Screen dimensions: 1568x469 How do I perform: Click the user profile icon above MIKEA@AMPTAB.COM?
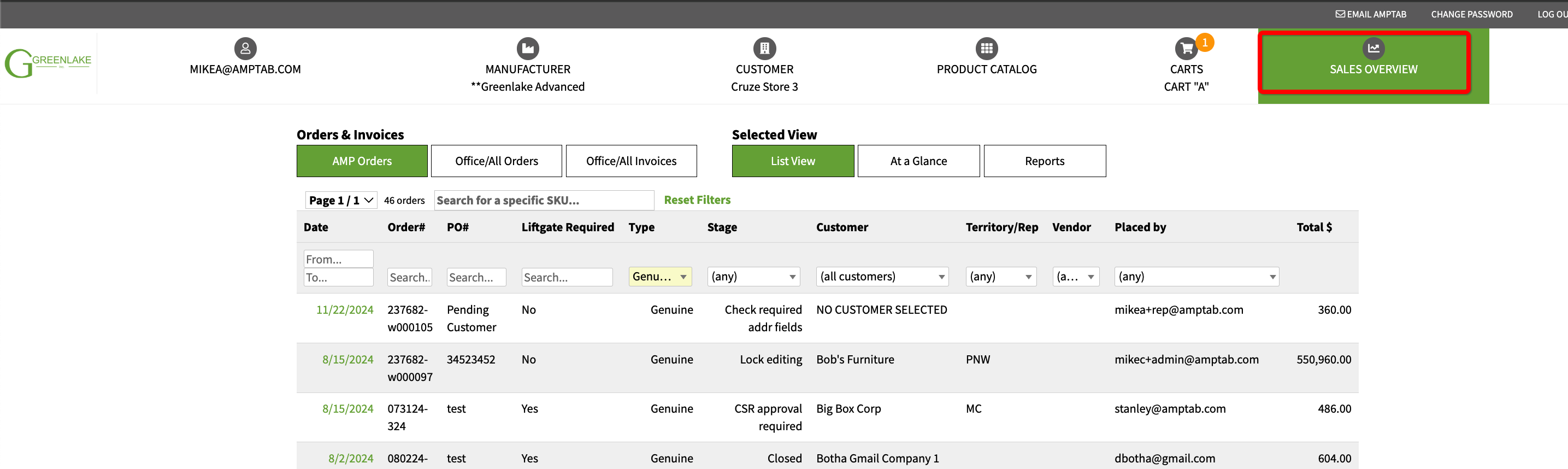coord(245,48)
